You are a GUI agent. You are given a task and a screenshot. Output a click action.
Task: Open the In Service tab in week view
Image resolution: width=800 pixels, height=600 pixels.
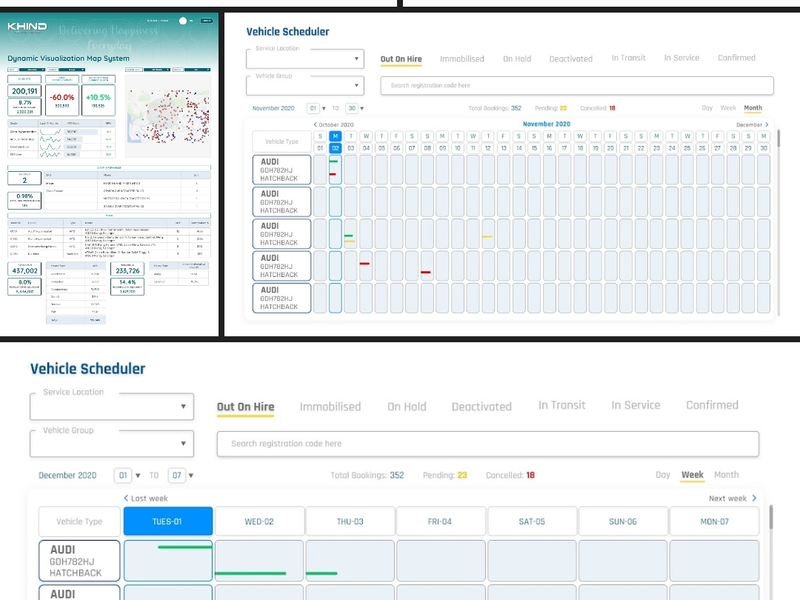636,405
